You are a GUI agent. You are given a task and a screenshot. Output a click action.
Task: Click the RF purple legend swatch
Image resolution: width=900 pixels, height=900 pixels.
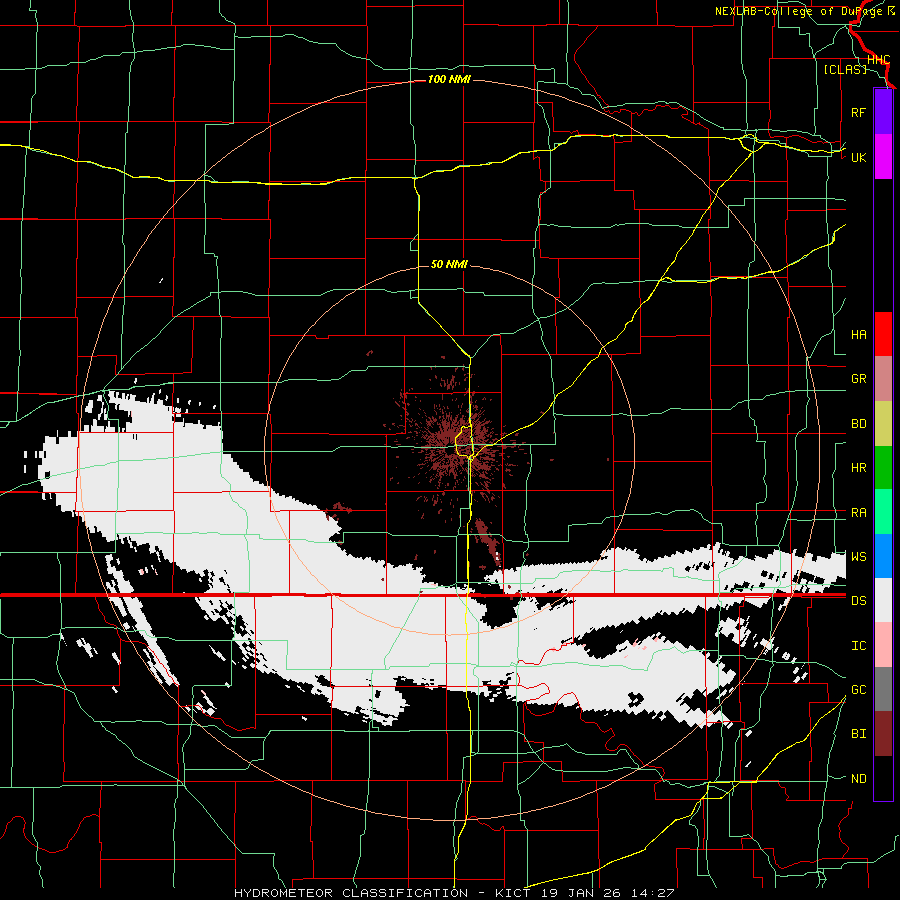[x=883, y=112]
